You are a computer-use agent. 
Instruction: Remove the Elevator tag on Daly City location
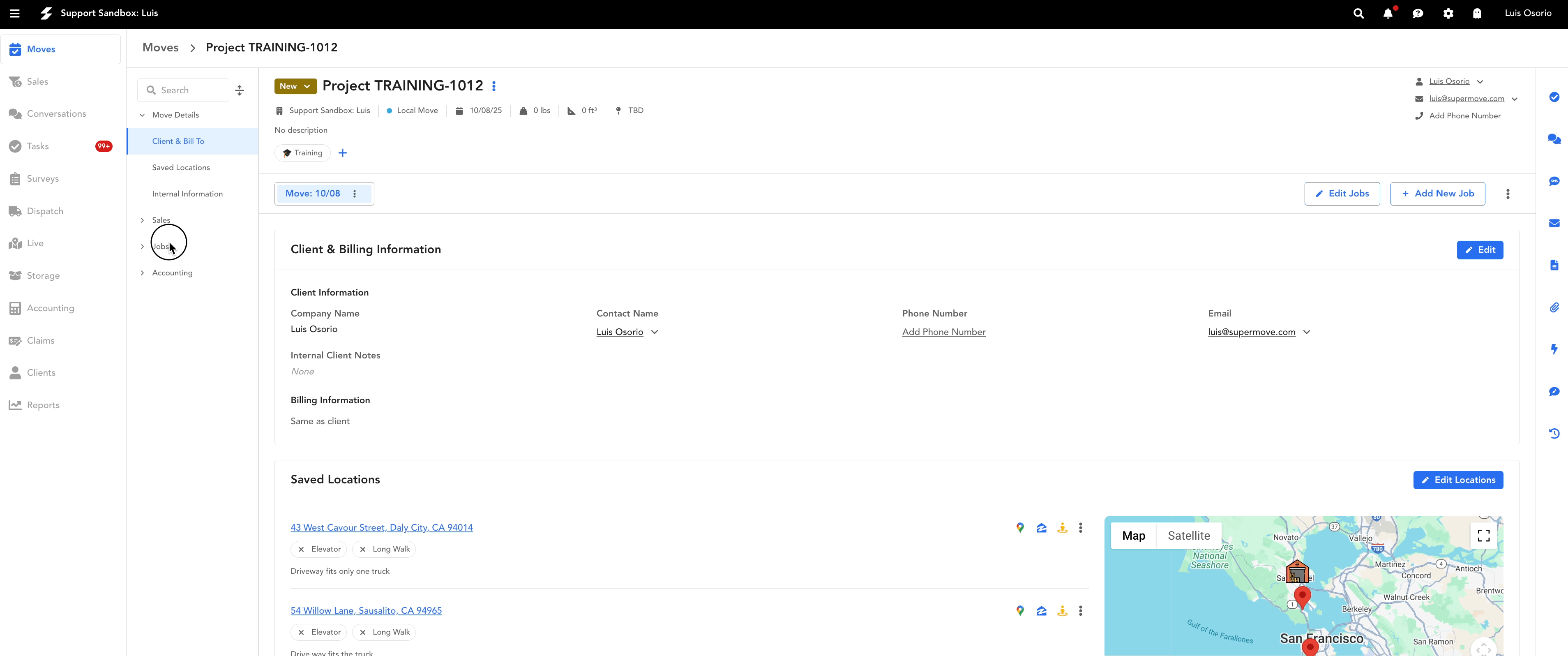click(301, 550)
